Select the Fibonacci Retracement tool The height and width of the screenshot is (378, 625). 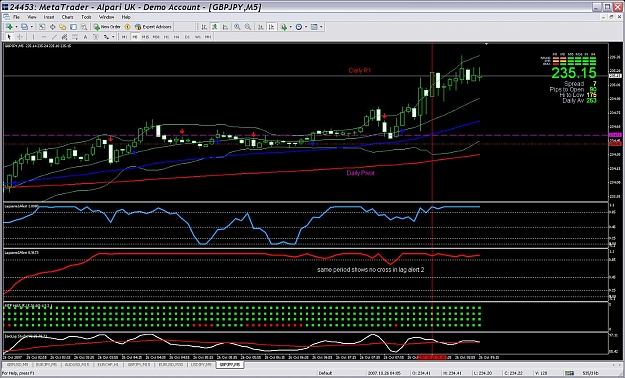click(x=75, y=37)
